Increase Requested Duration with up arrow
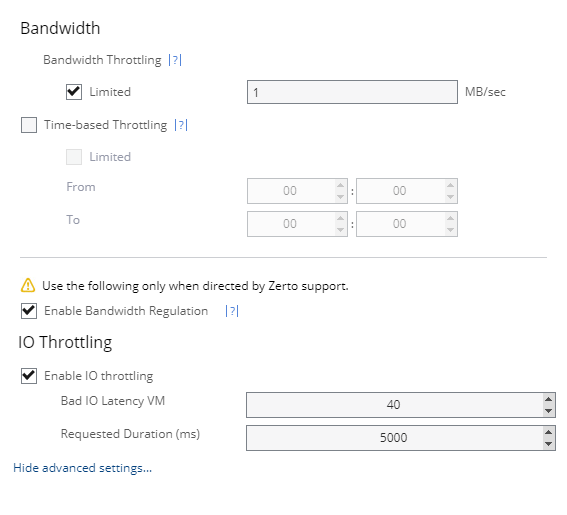The image size is (567, 515). pyautogui.click(x=549, y=432)
